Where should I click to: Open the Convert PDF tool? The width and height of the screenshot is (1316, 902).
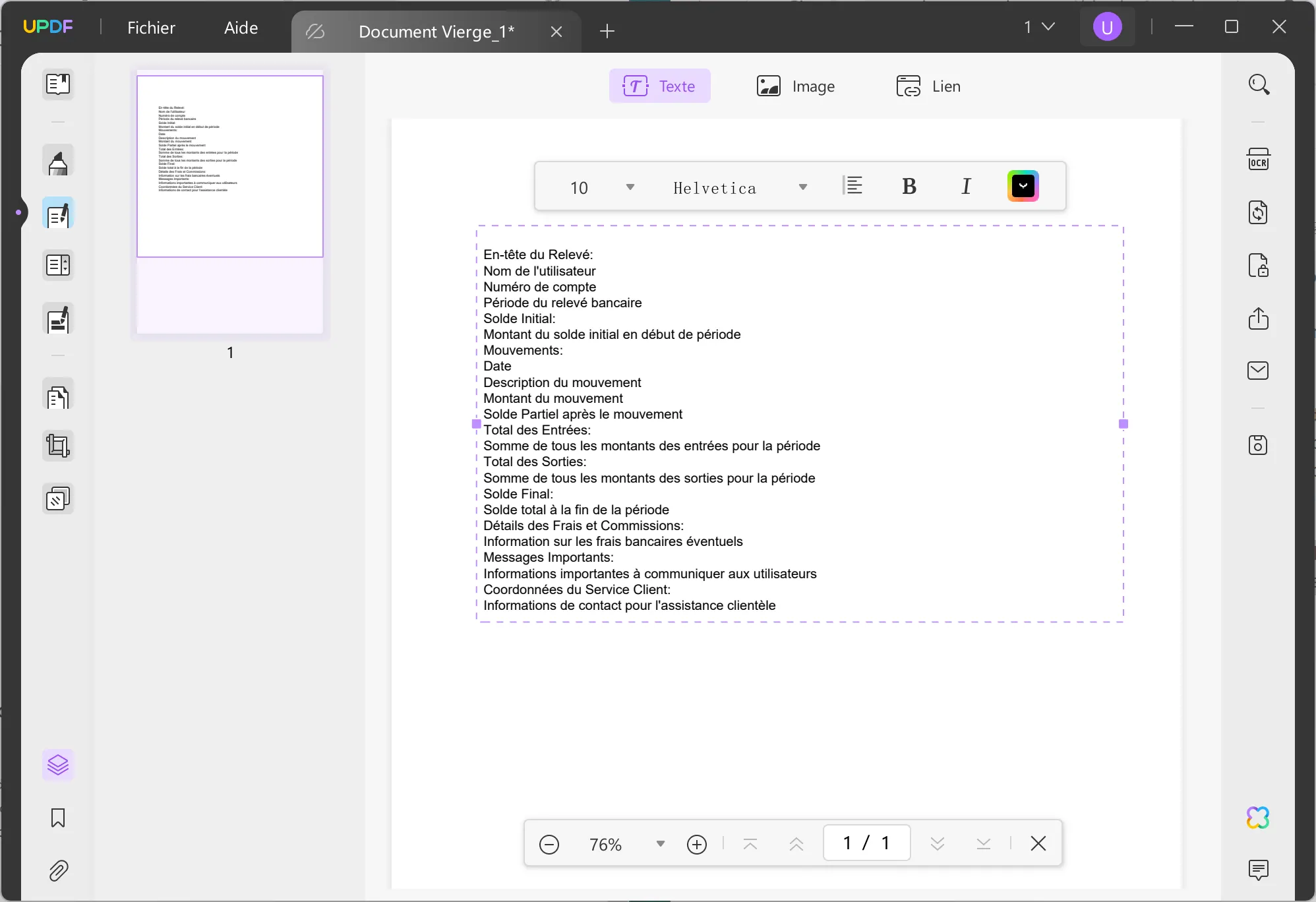(x=1259, y=213)
